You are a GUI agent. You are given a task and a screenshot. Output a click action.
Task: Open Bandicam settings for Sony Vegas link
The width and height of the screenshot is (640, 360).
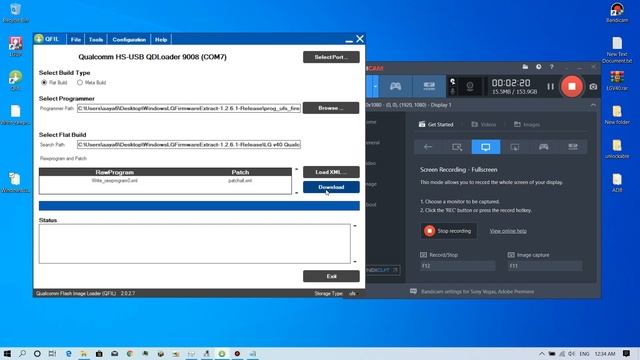click(477, 292)
